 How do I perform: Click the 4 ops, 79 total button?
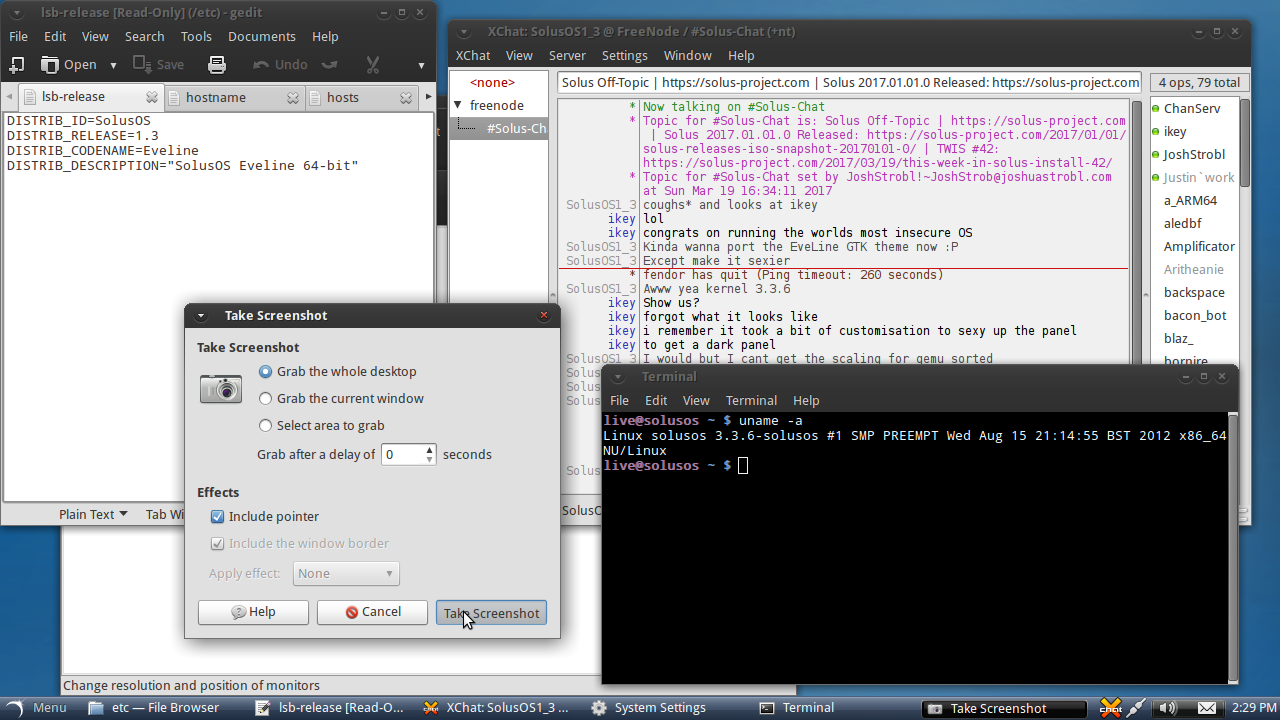[x=1199, y=82]
